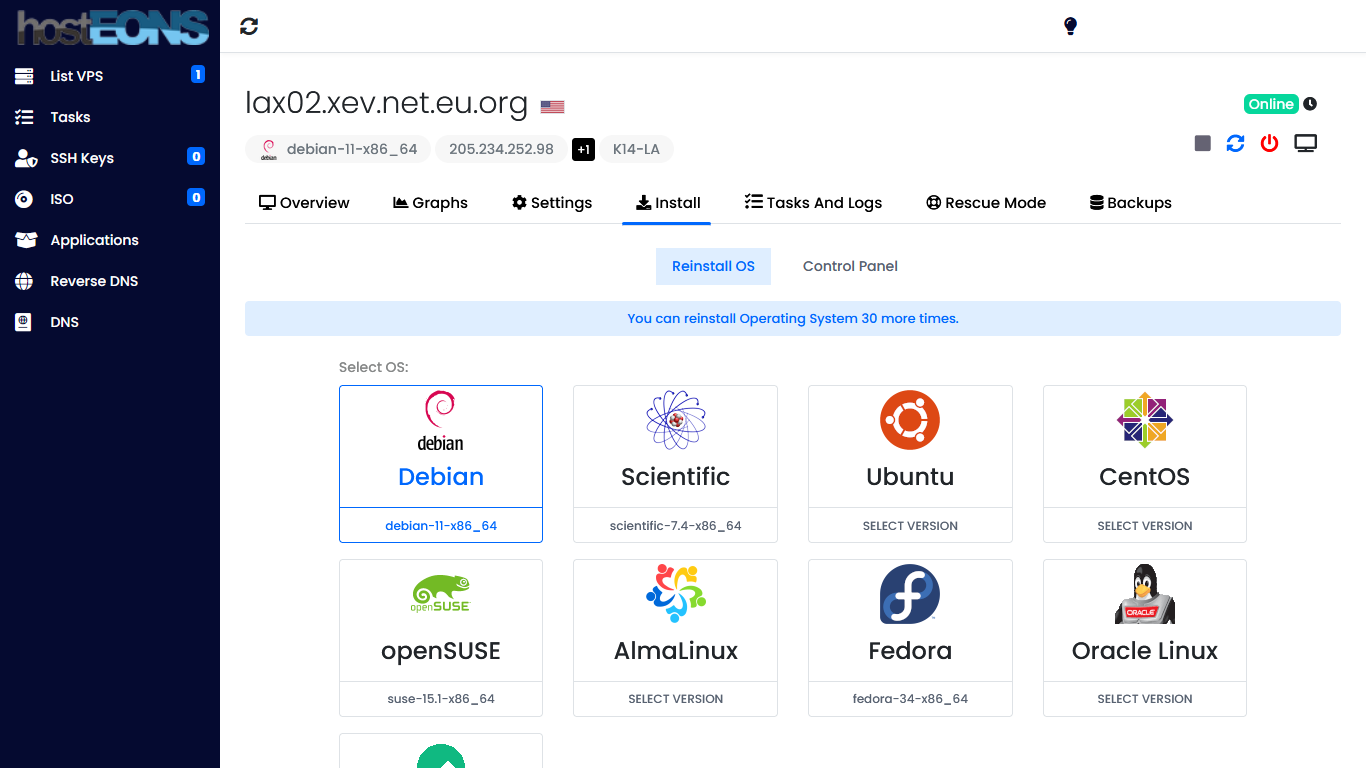Open the Tasks And Logs tab
Viewport: 1366px width, 768px height.
[813, 203]
